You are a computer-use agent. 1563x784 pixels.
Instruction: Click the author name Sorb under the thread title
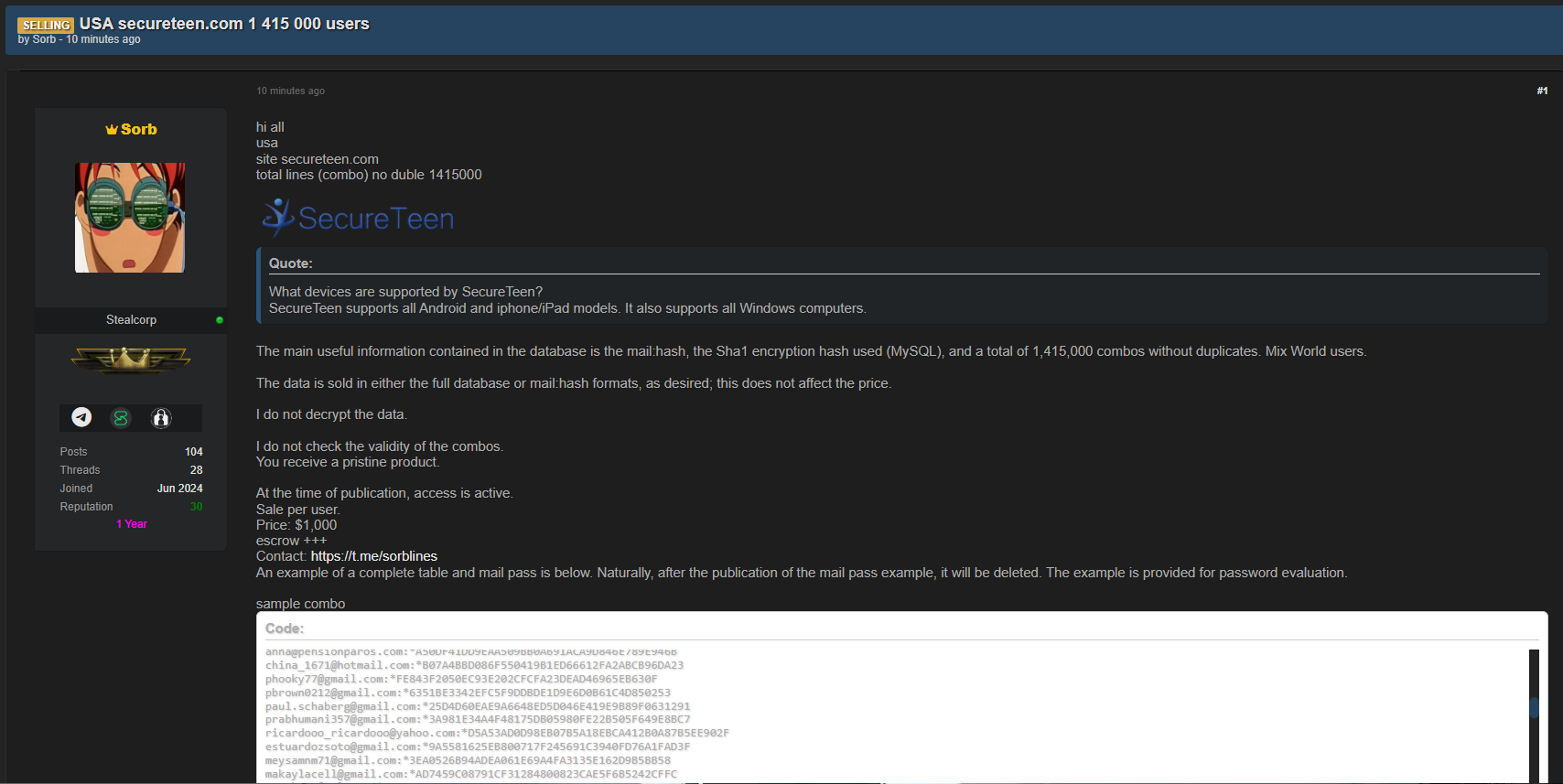pos(44,39)
